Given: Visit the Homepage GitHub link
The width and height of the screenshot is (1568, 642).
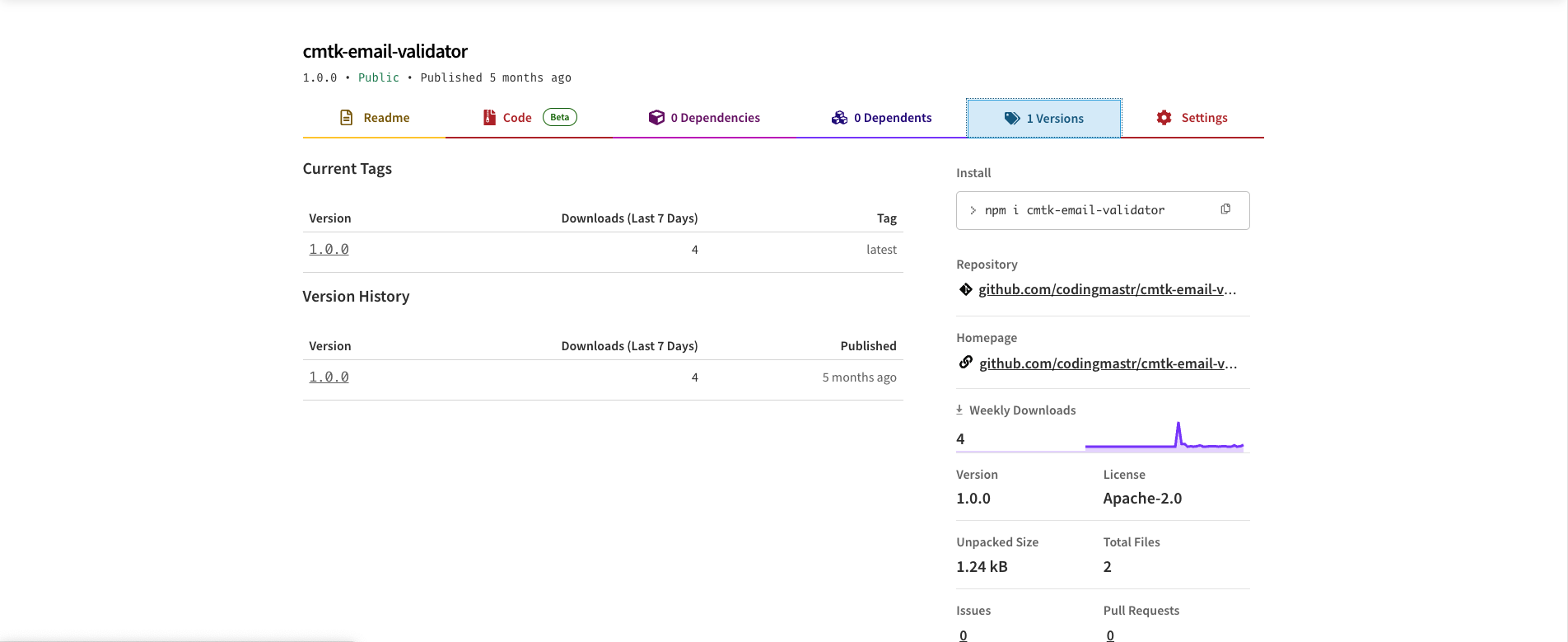Looking at the screenshot, I should (x=1108, y=363).
